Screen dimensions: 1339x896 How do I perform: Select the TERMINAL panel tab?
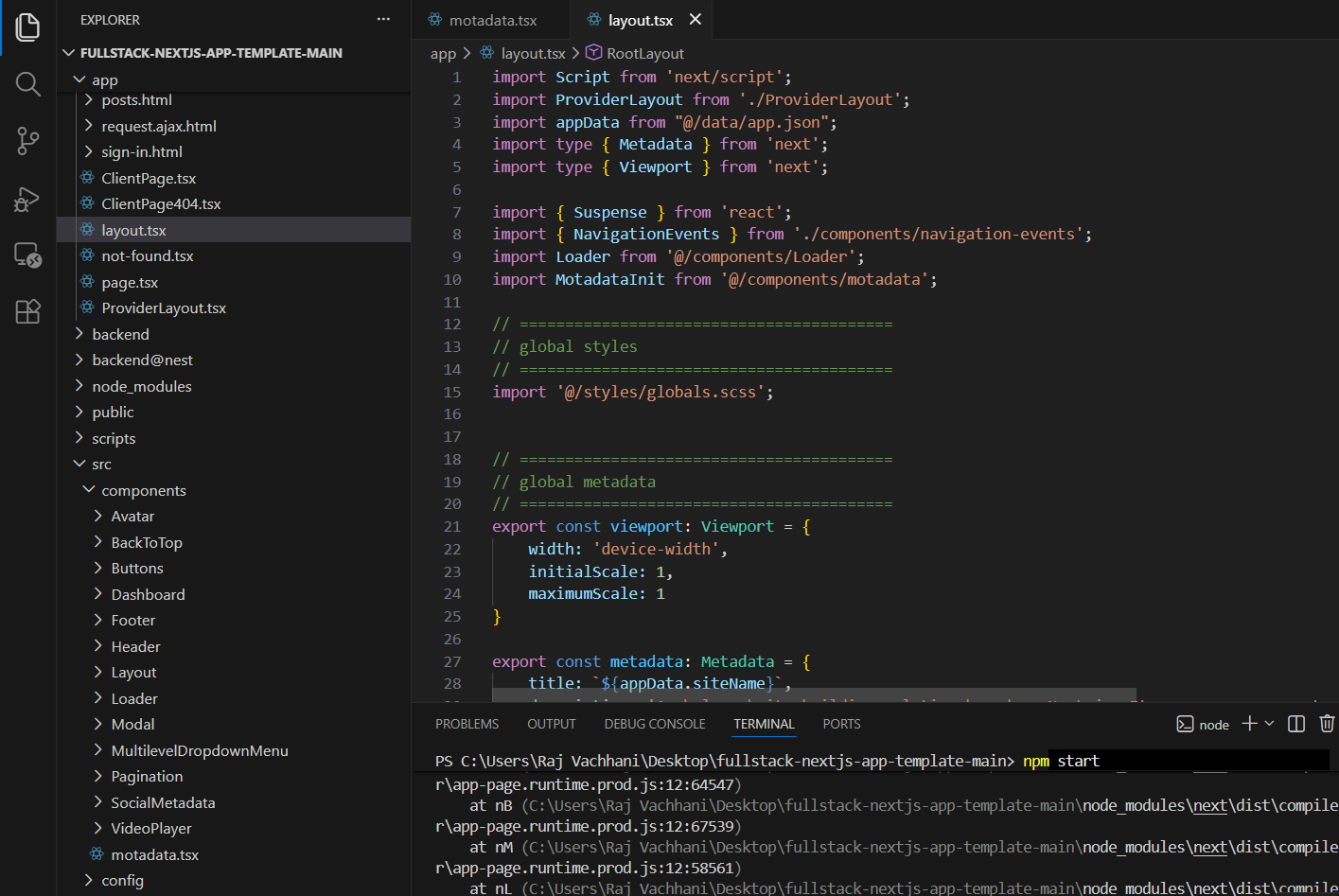(x=764, y=724)
